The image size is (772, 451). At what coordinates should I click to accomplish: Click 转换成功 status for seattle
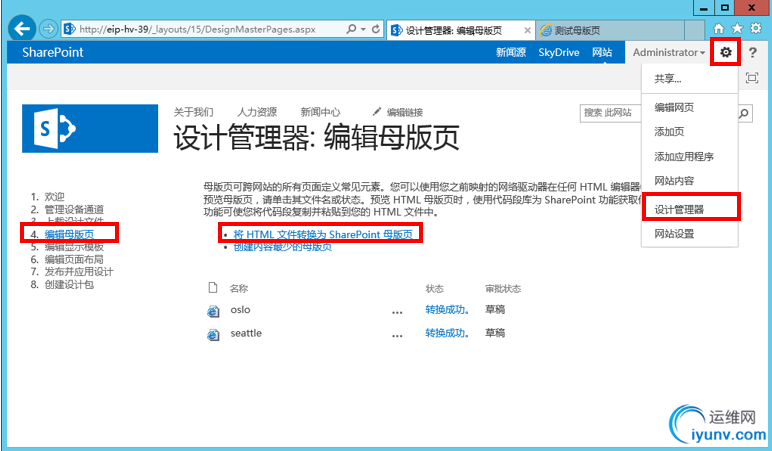(x=447, y=333)
